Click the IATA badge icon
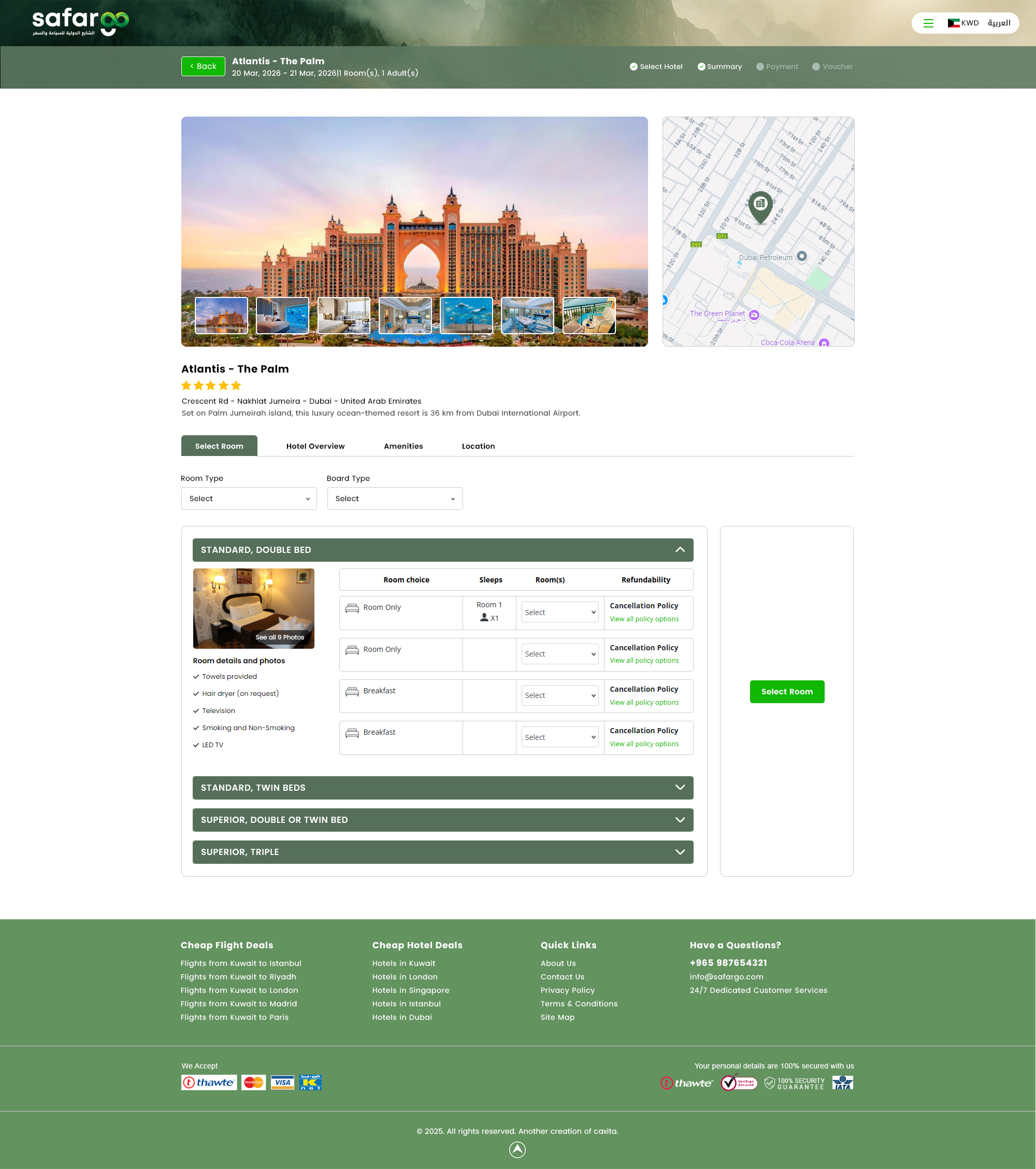The height and width of the screenshot is (1169, 1036). click(x=842, y=1082)
